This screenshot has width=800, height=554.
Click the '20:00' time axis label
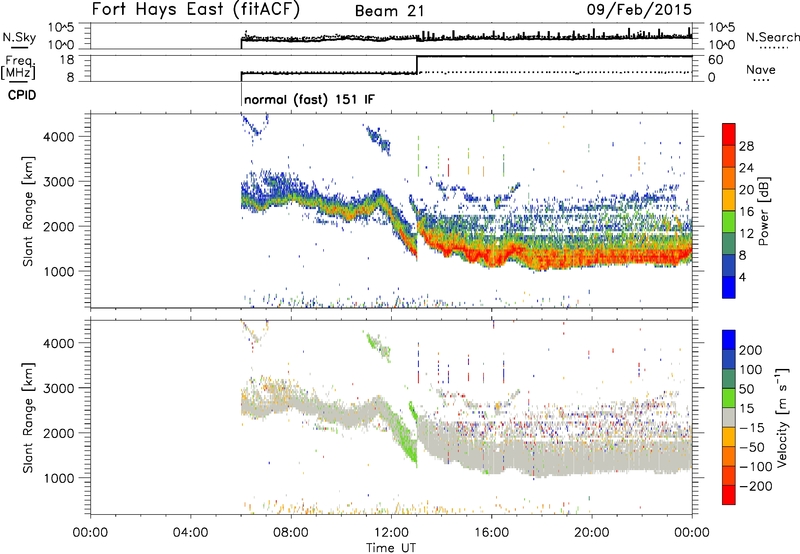pos(591,533)
